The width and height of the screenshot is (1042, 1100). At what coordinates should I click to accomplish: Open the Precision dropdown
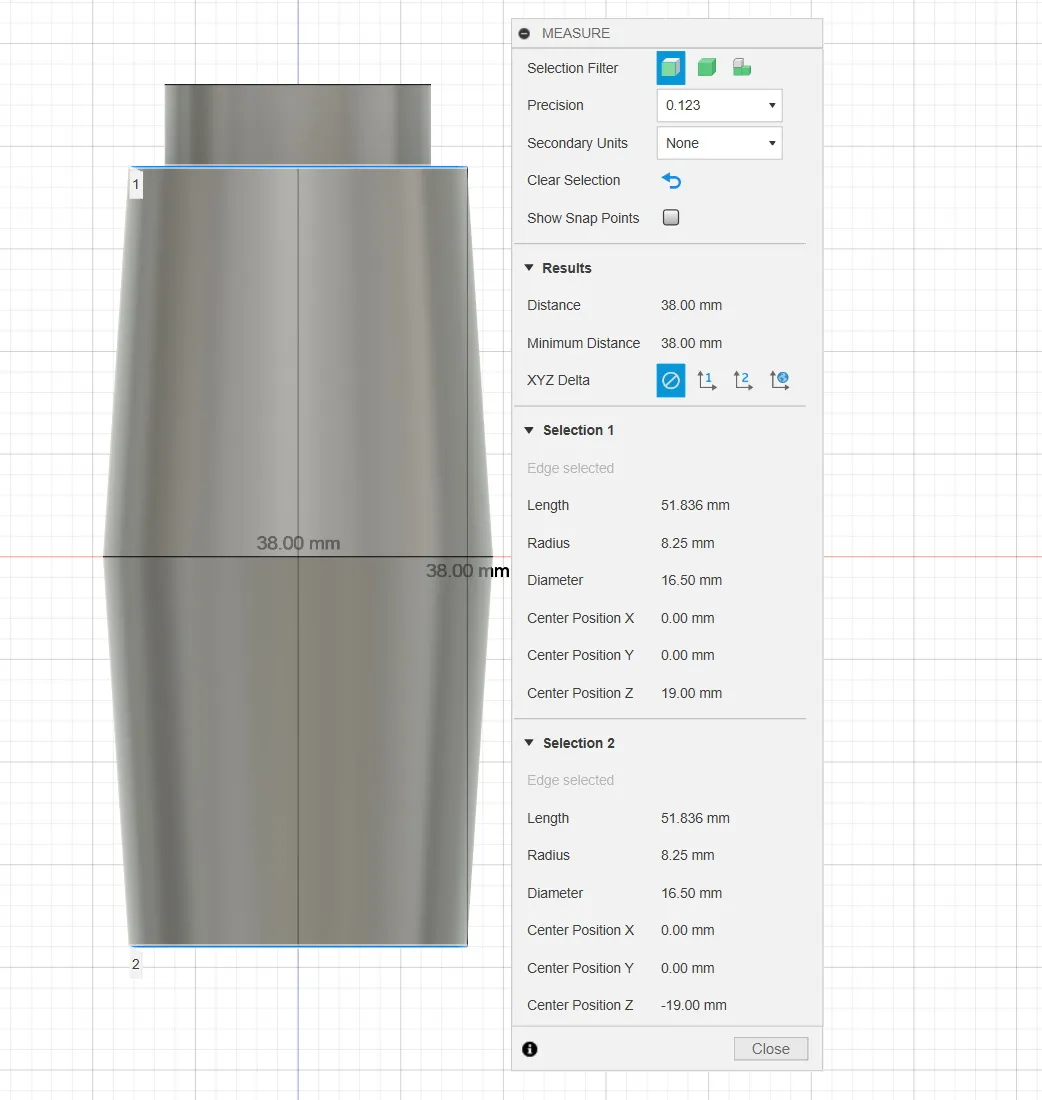click(719, 106)
